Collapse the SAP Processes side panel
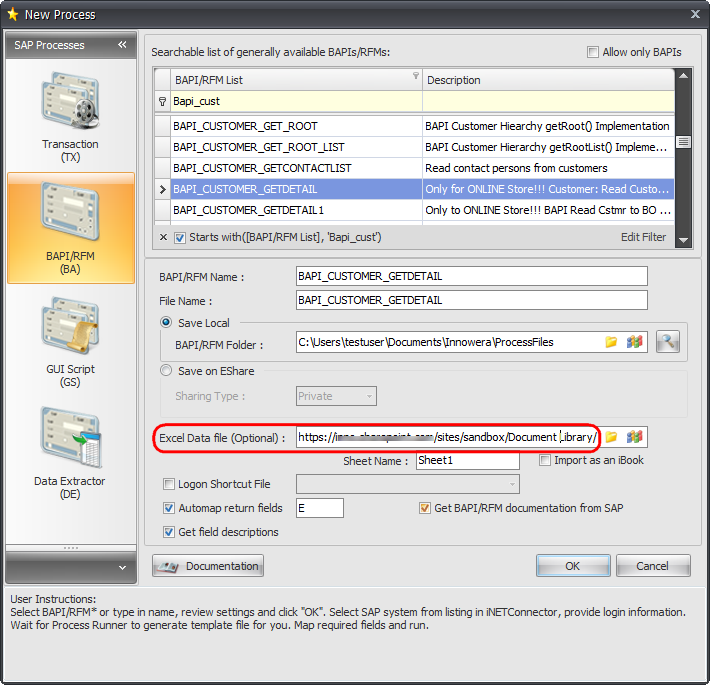 click(x=122, y=45)
